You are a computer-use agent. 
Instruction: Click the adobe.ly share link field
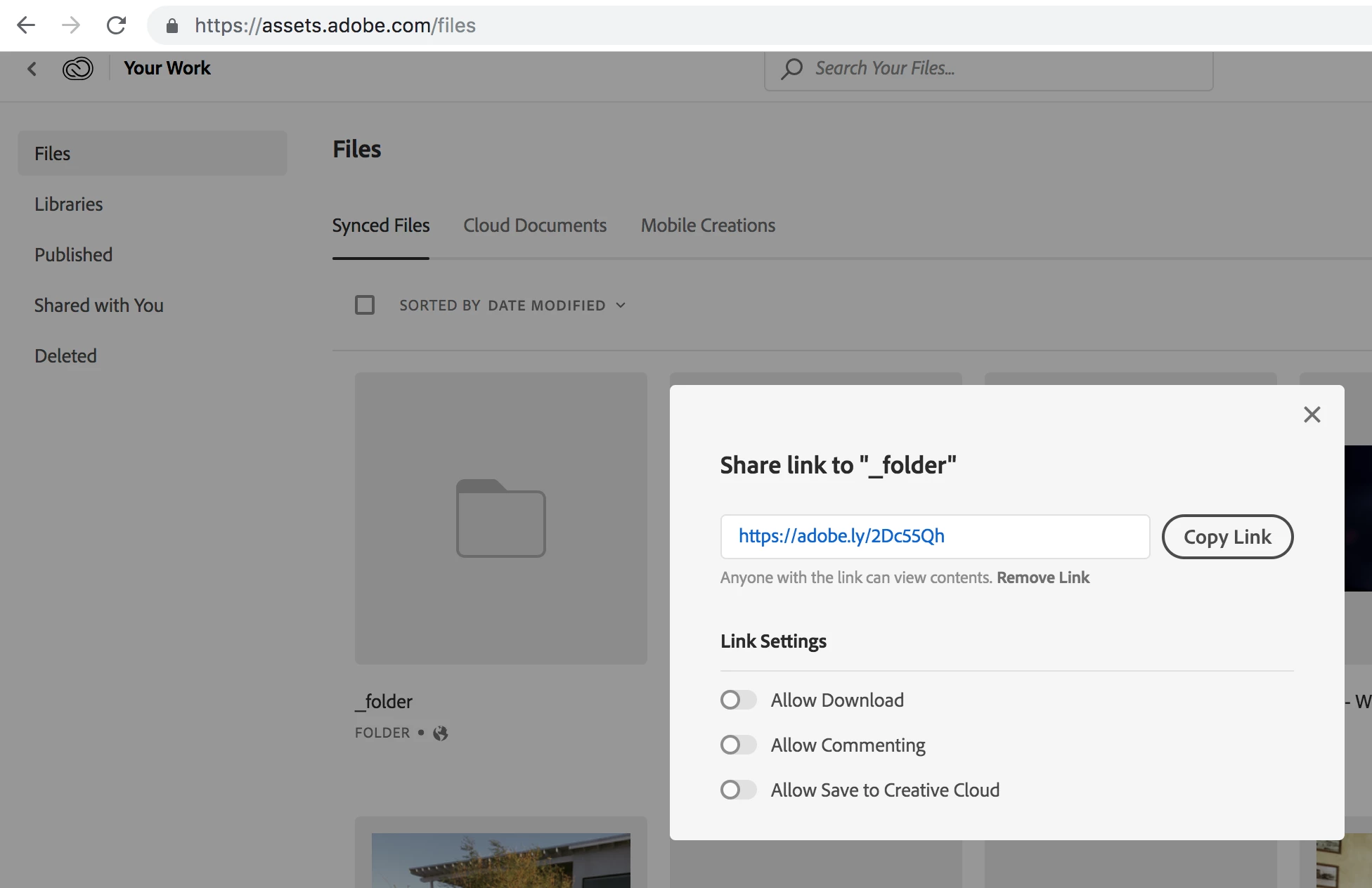point(935,537)
